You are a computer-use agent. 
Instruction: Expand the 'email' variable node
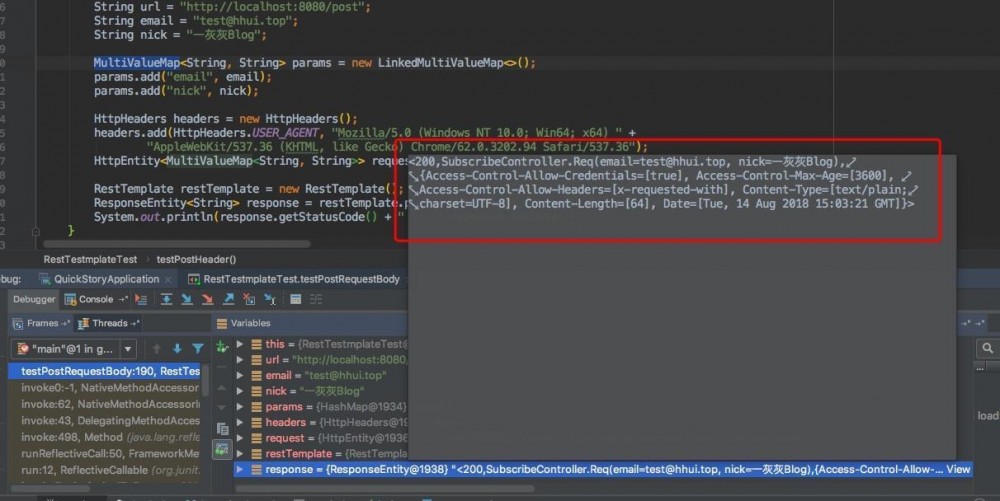coord(240,375)
